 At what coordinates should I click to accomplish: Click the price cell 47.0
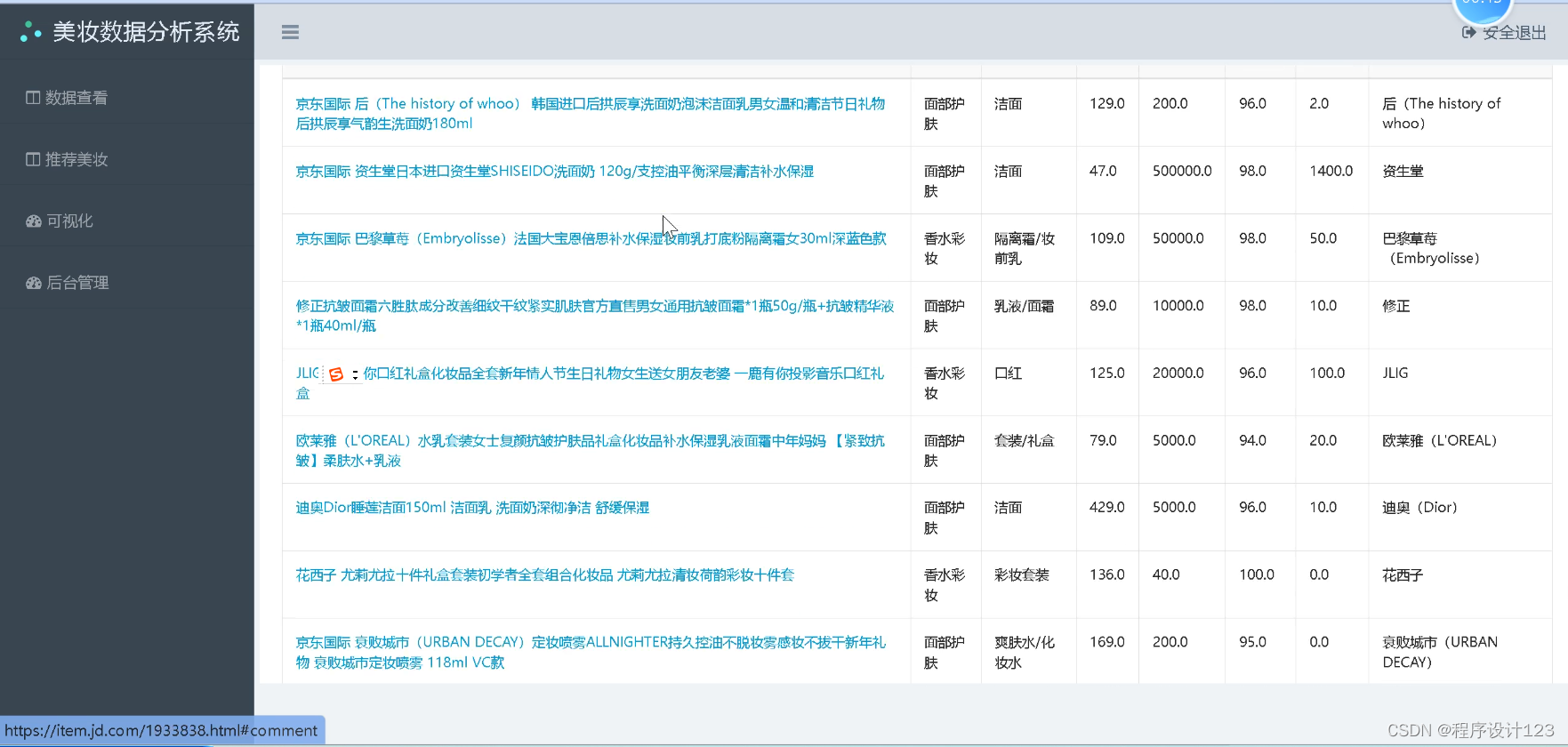[x=1103, y=172]
